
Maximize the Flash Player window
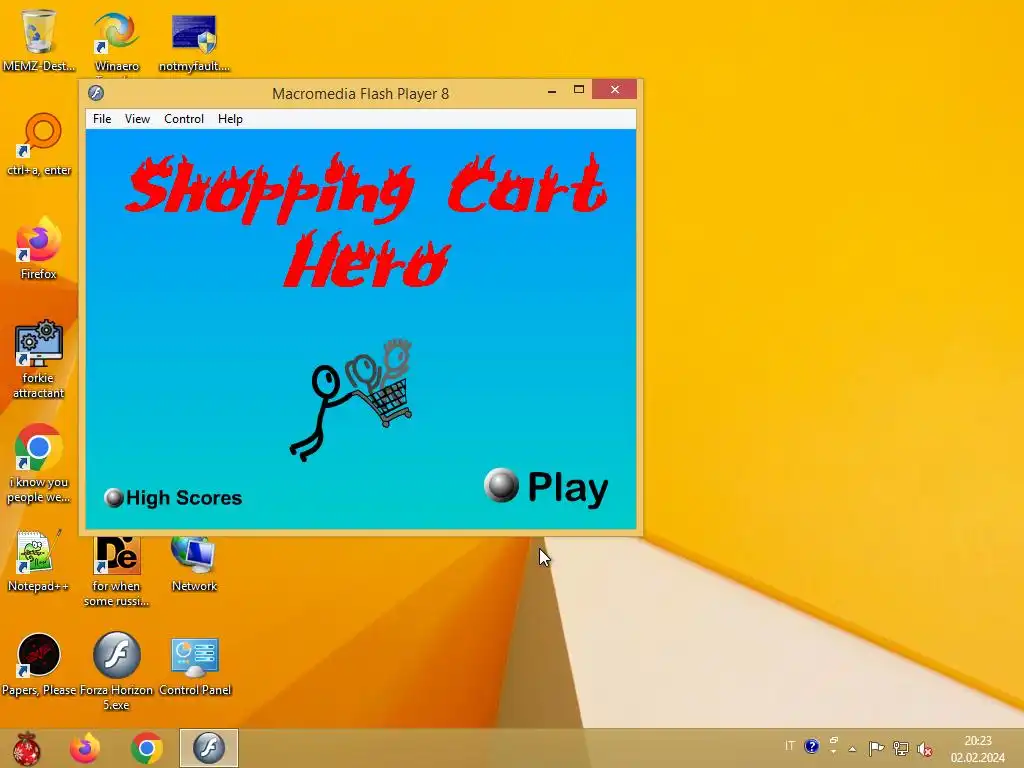coord(579,89)
